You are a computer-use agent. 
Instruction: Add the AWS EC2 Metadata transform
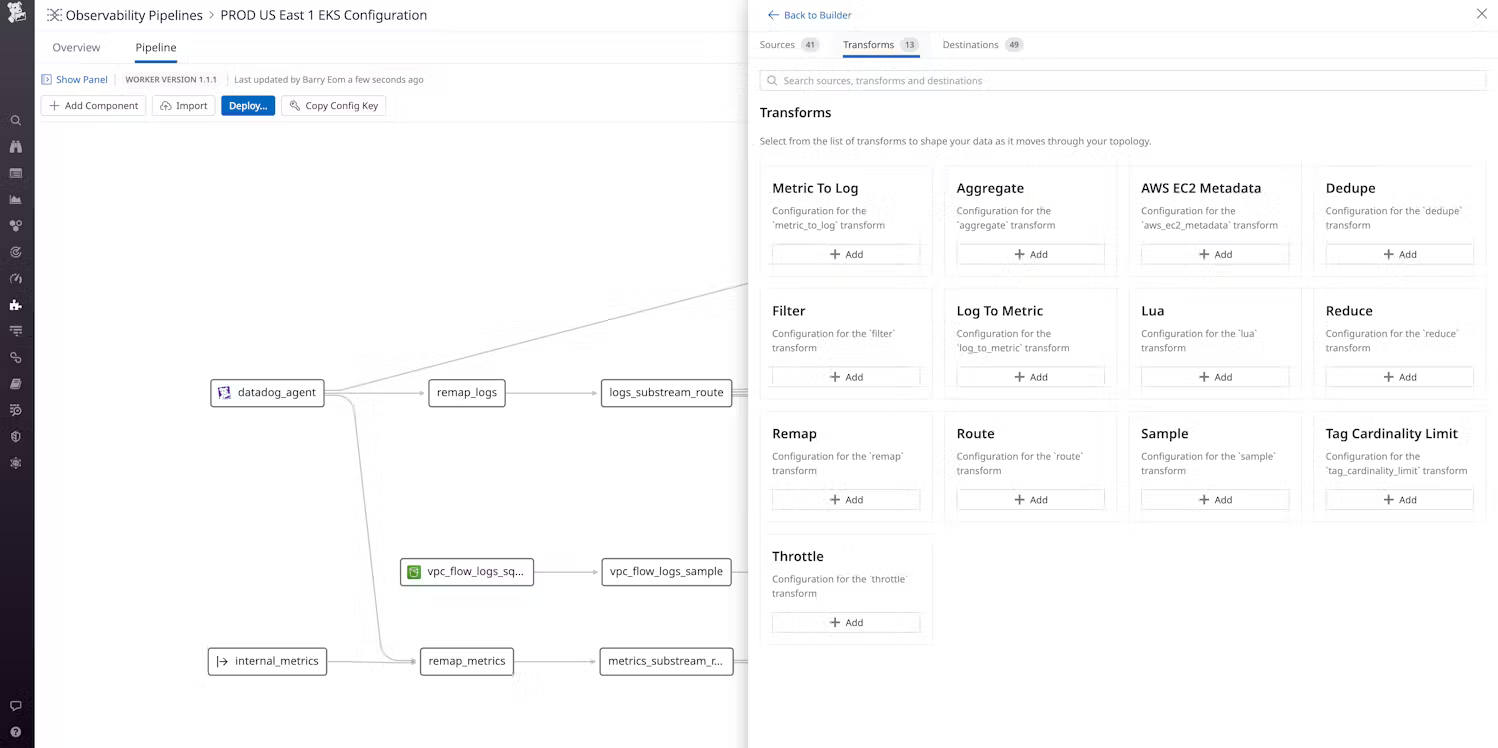pos(1215,255)
